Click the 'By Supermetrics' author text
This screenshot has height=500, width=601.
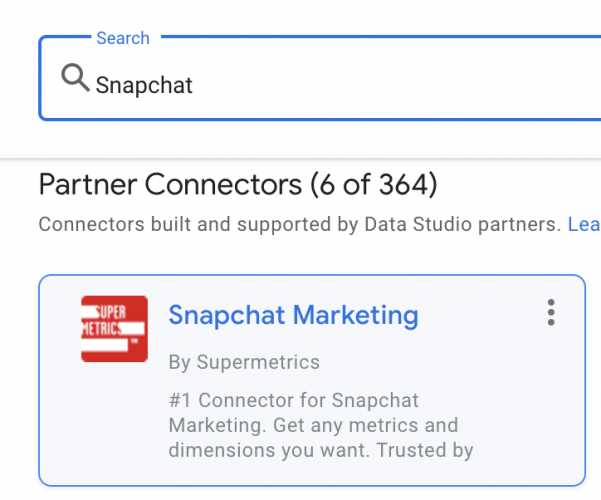(x=244, y=361)
